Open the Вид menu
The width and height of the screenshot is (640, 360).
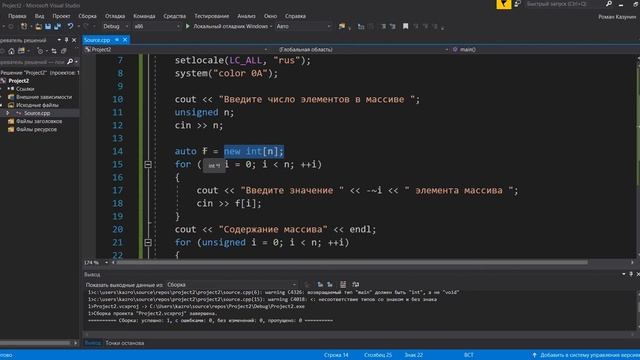[39, 16]
